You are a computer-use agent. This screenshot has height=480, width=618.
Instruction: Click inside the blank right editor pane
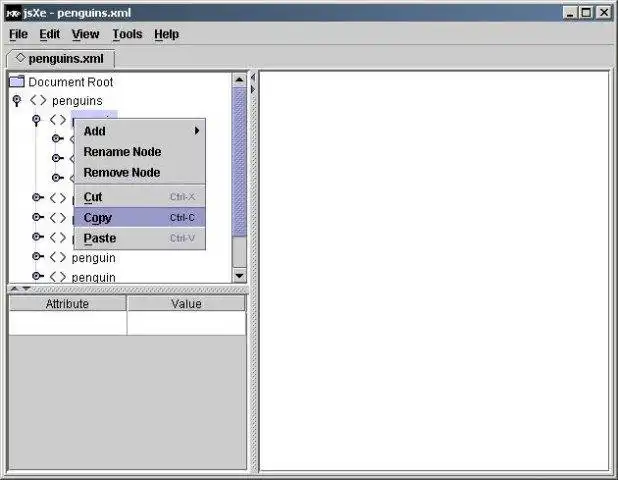(x=434, y=271)
